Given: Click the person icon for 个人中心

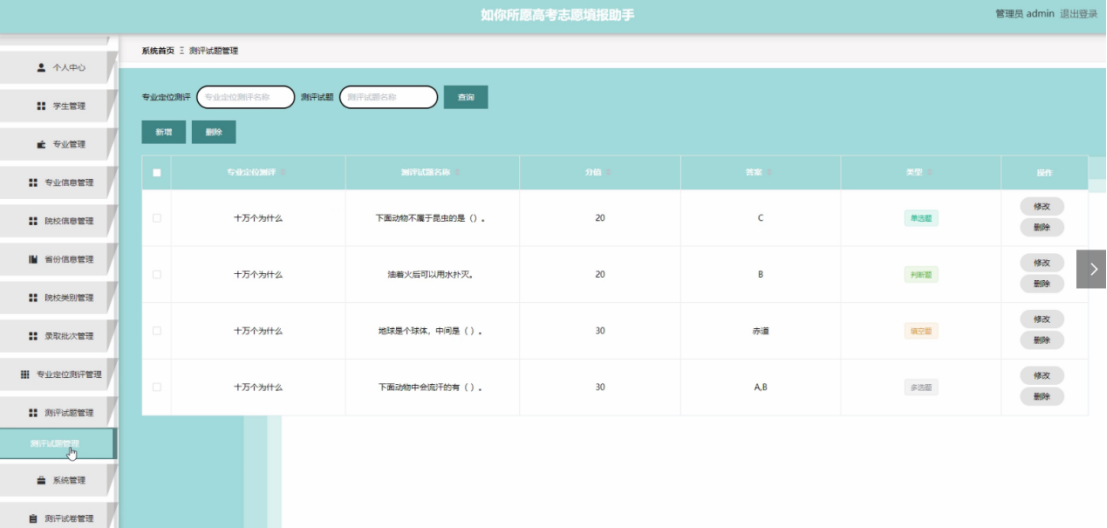Looking at the screenshot, I should (41, 68).
